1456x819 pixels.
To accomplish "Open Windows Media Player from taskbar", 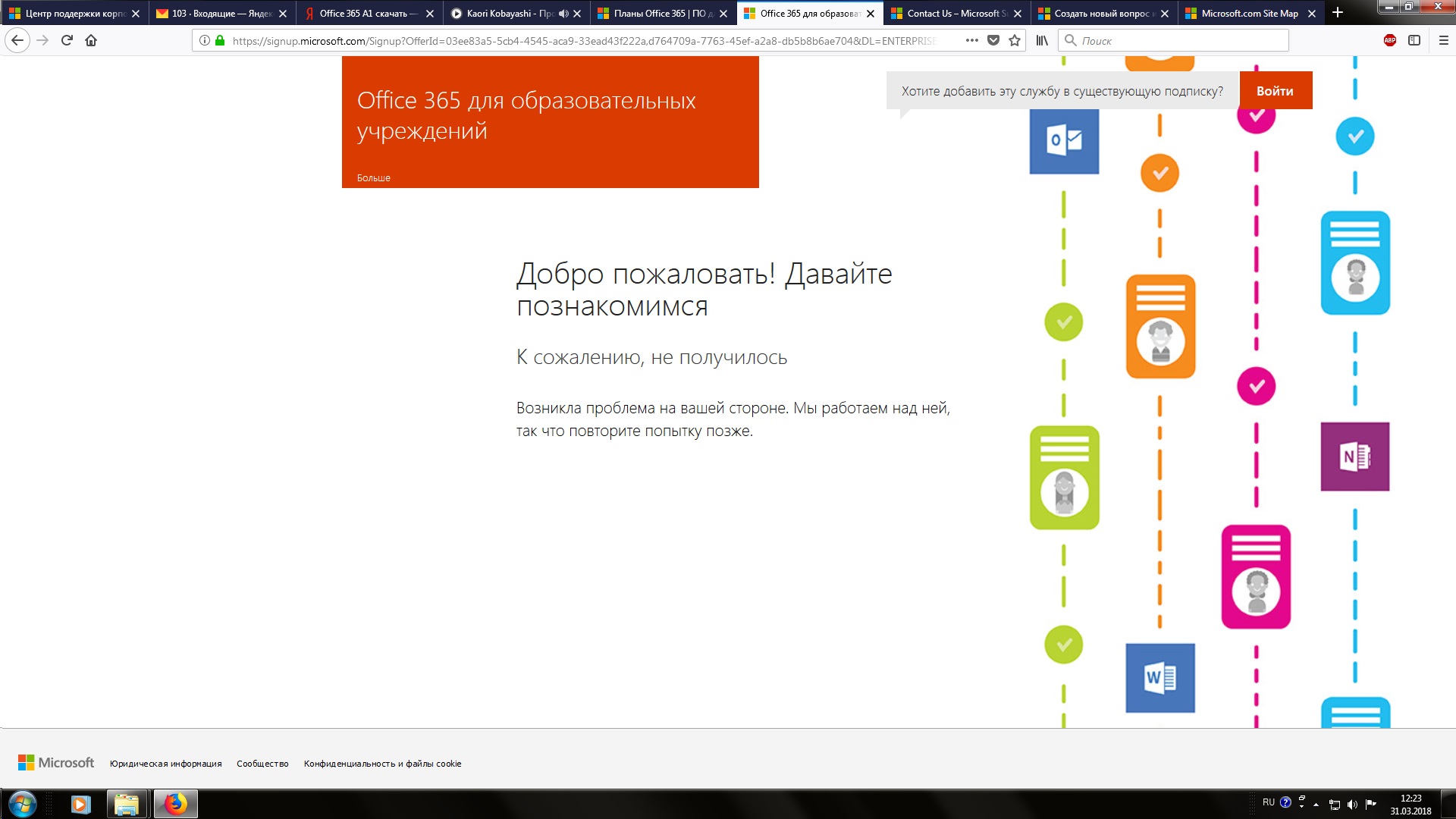I will pos(80,804).
